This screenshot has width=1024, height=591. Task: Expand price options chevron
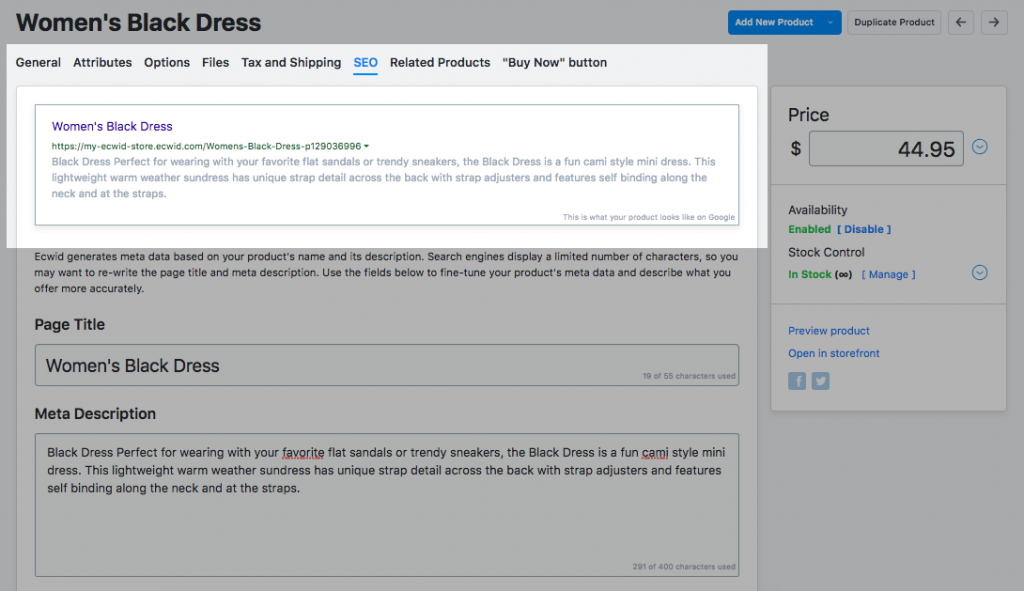(980, 147)
